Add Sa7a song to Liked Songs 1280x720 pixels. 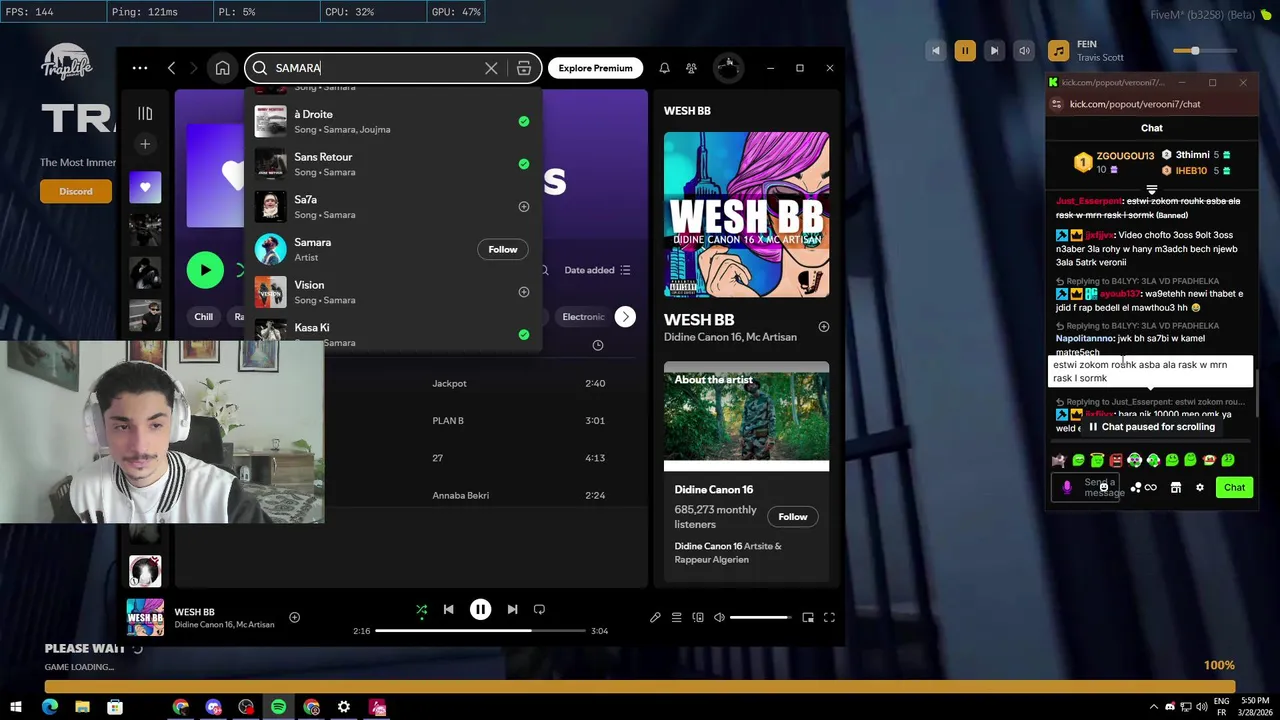click(524, 207)
